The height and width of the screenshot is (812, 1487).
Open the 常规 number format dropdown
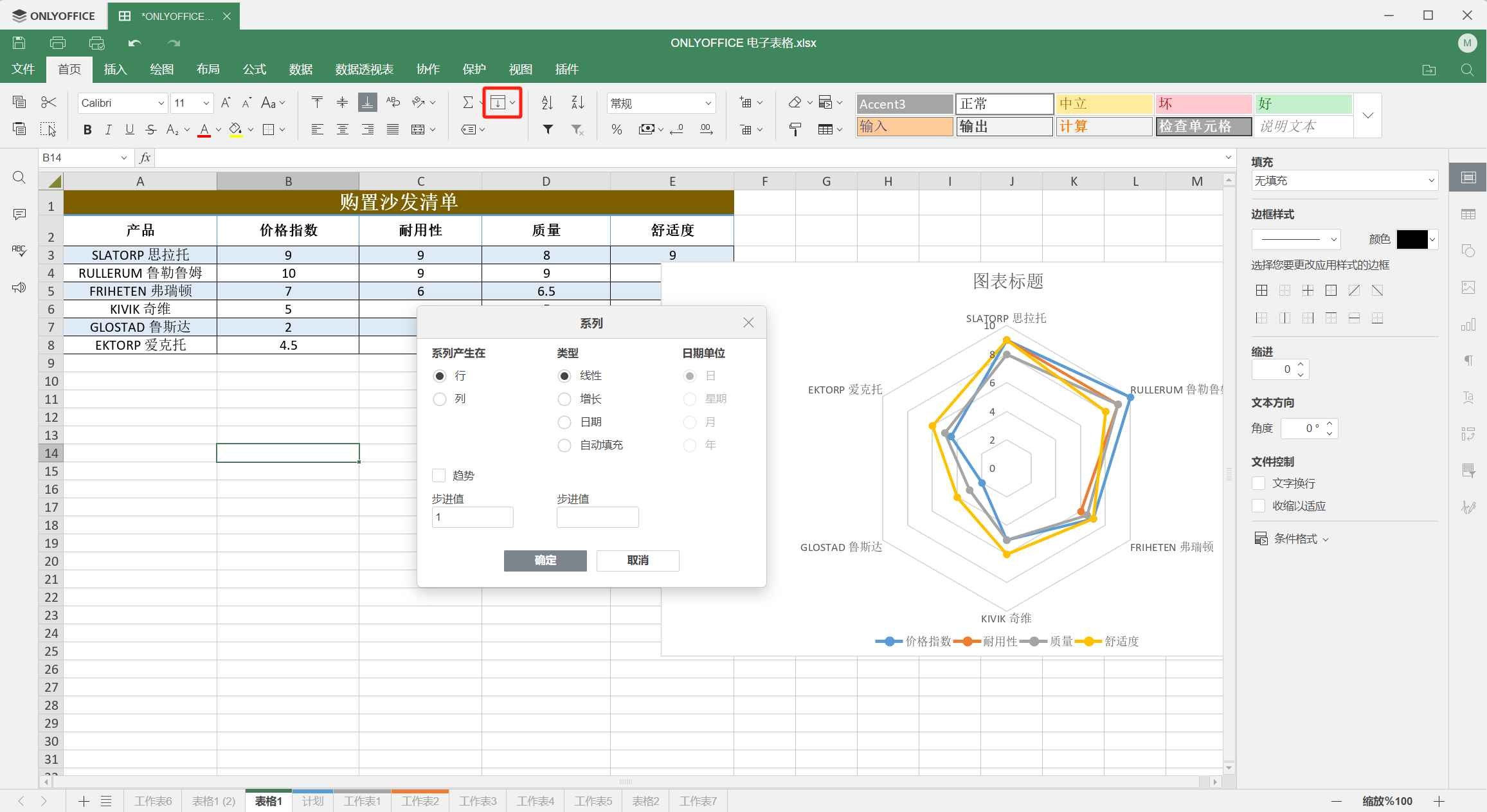[x=708, y=104]
